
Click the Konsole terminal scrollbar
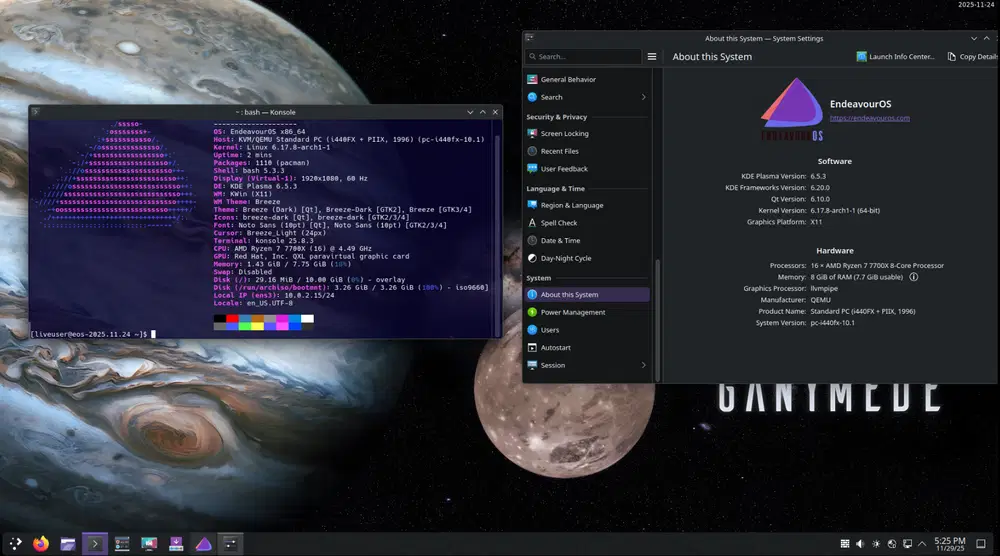497,236
